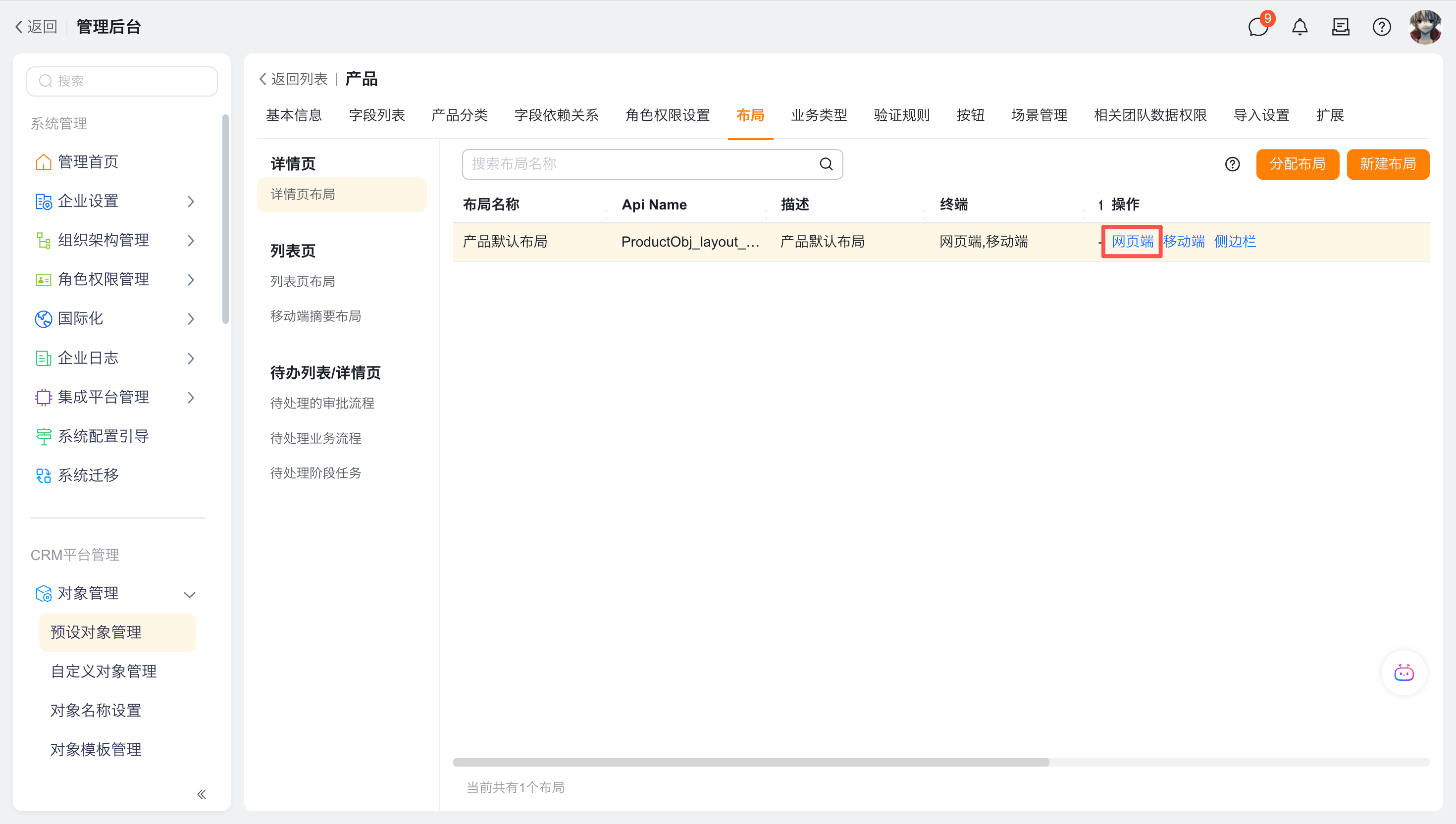Open the AI assistant robot floating icon
Image resolution: width=1456 pixels, height=824 pixels.
pos(1404,673)
